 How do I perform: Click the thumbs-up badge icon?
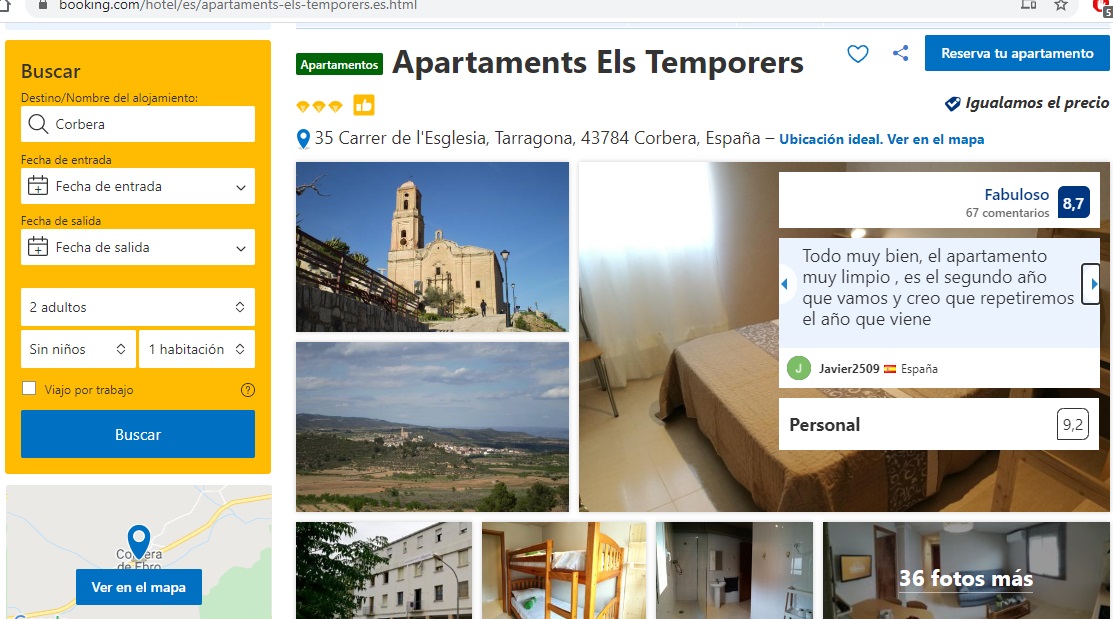pos(363,106)
